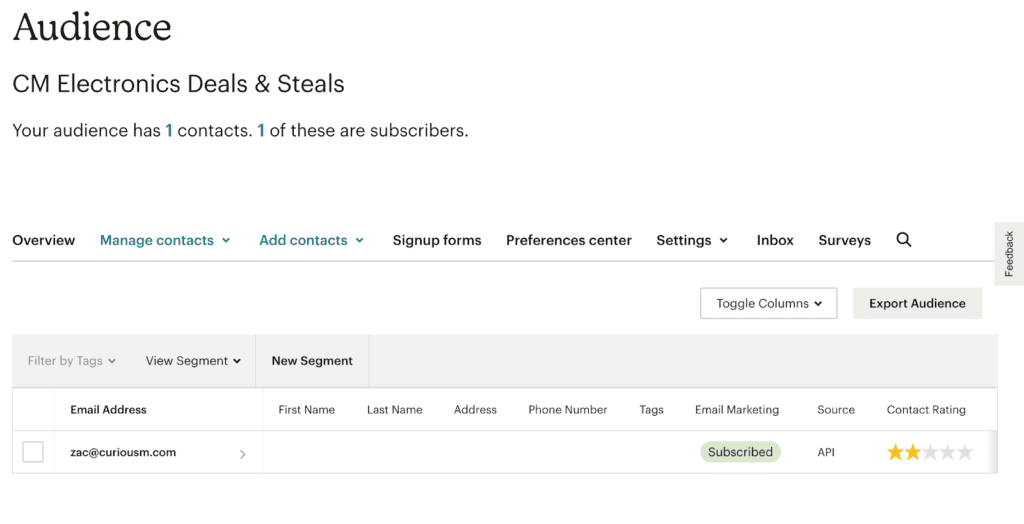The image size is (1024, 524).
Task: Expand the View Segment dropdown
Action: [x=193, y=361]
